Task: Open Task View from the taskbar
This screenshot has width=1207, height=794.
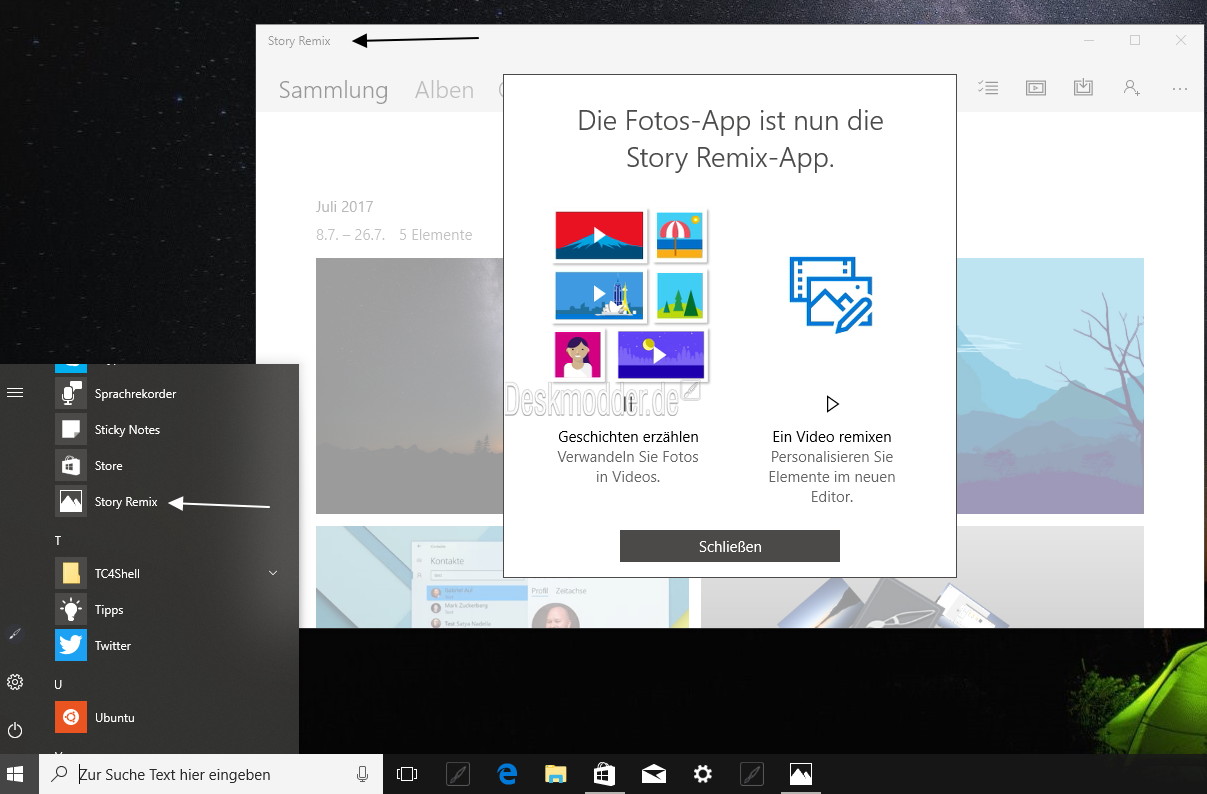Action: 407,774
